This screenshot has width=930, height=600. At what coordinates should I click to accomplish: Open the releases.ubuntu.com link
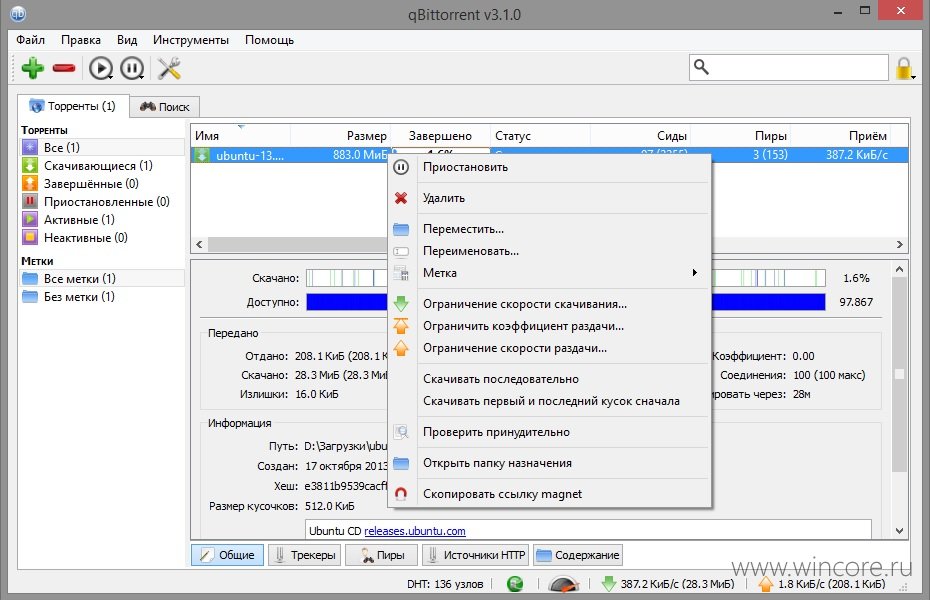pos(415,531)
